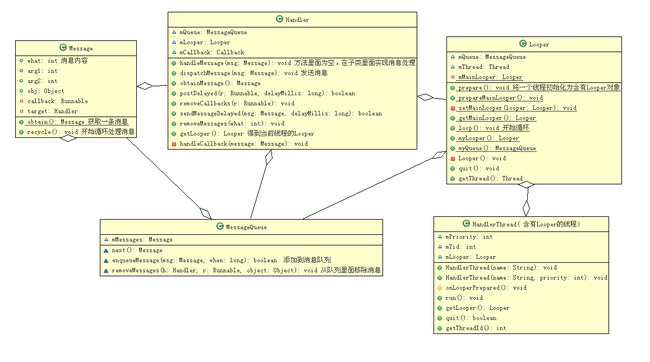
Task: Select 'getLooper(): Looper' in the HandlerThread class
Action: click(x=477, y=308)
